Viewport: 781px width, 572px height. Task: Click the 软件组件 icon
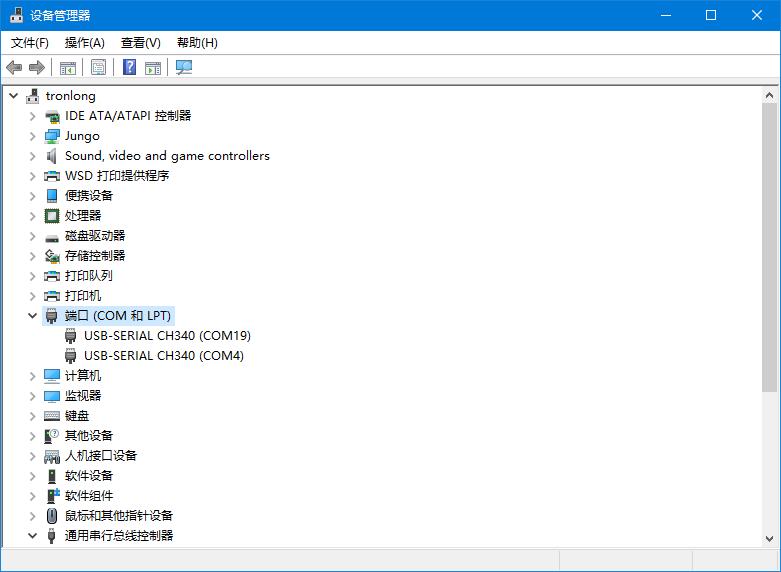pyautogui.click(x=52, y=496)
